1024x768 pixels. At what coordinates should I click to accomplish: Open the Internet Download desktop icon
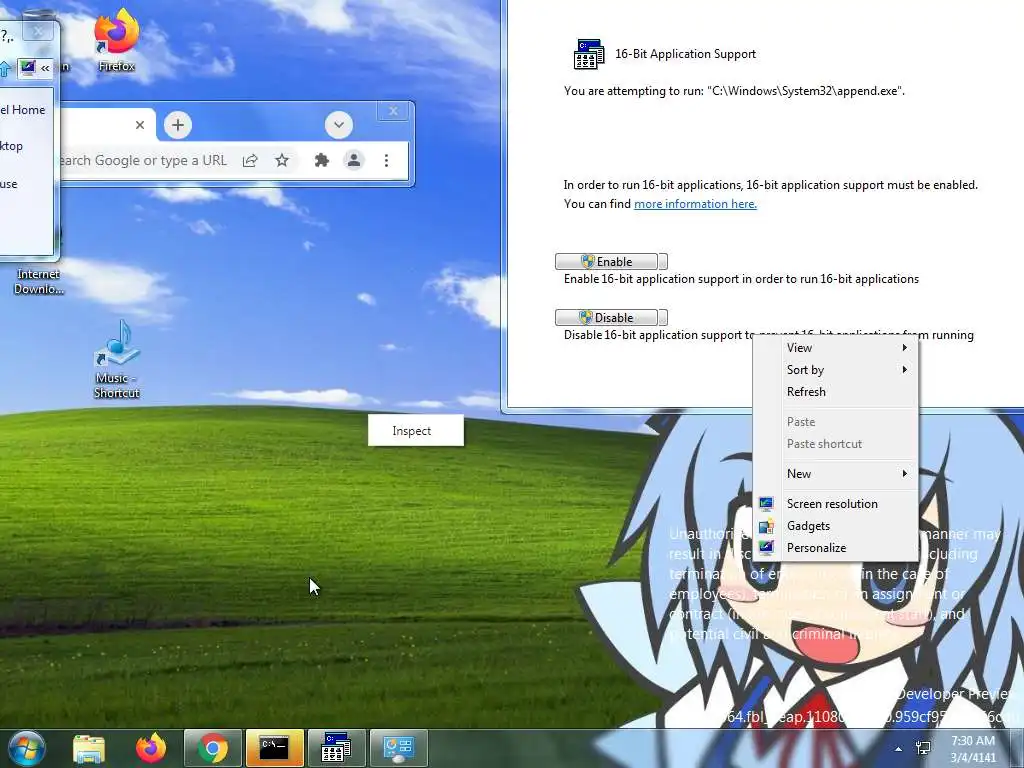point(38,281)
